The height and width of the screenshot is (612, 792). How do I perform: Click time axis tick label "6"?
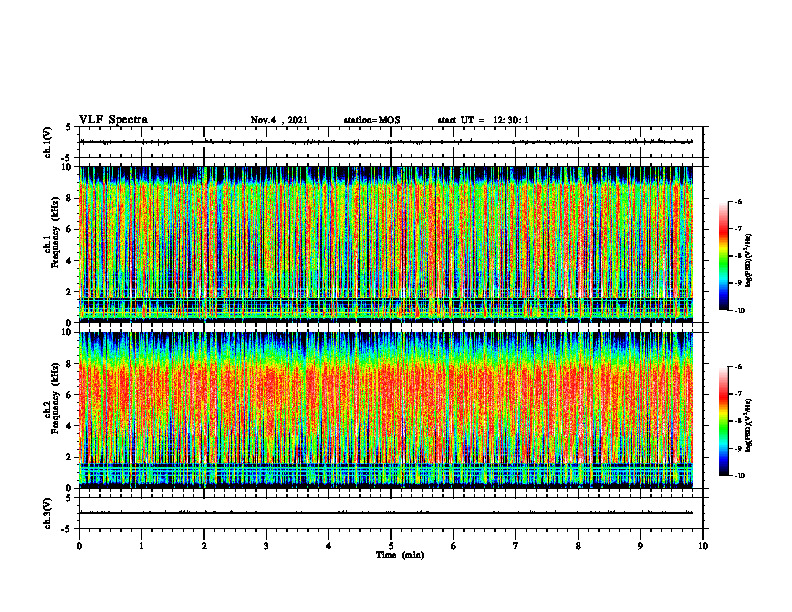[x=454, y=546]
